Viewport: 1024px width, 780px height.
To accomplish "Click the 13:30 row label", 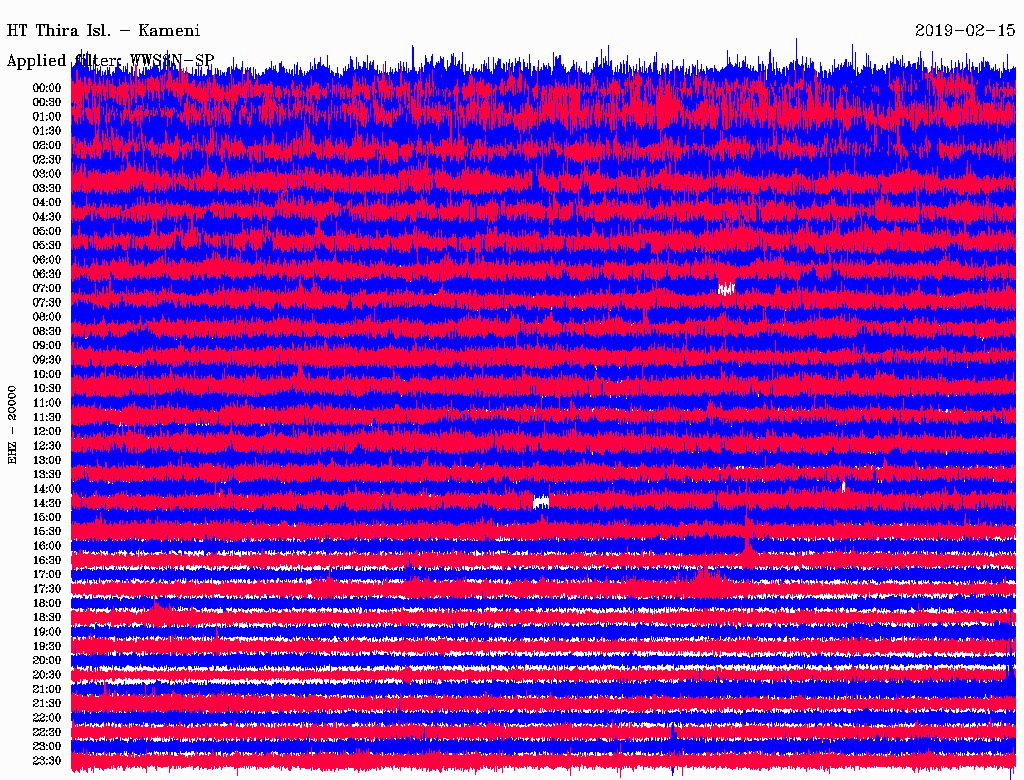I will click(x=46, y=474).
